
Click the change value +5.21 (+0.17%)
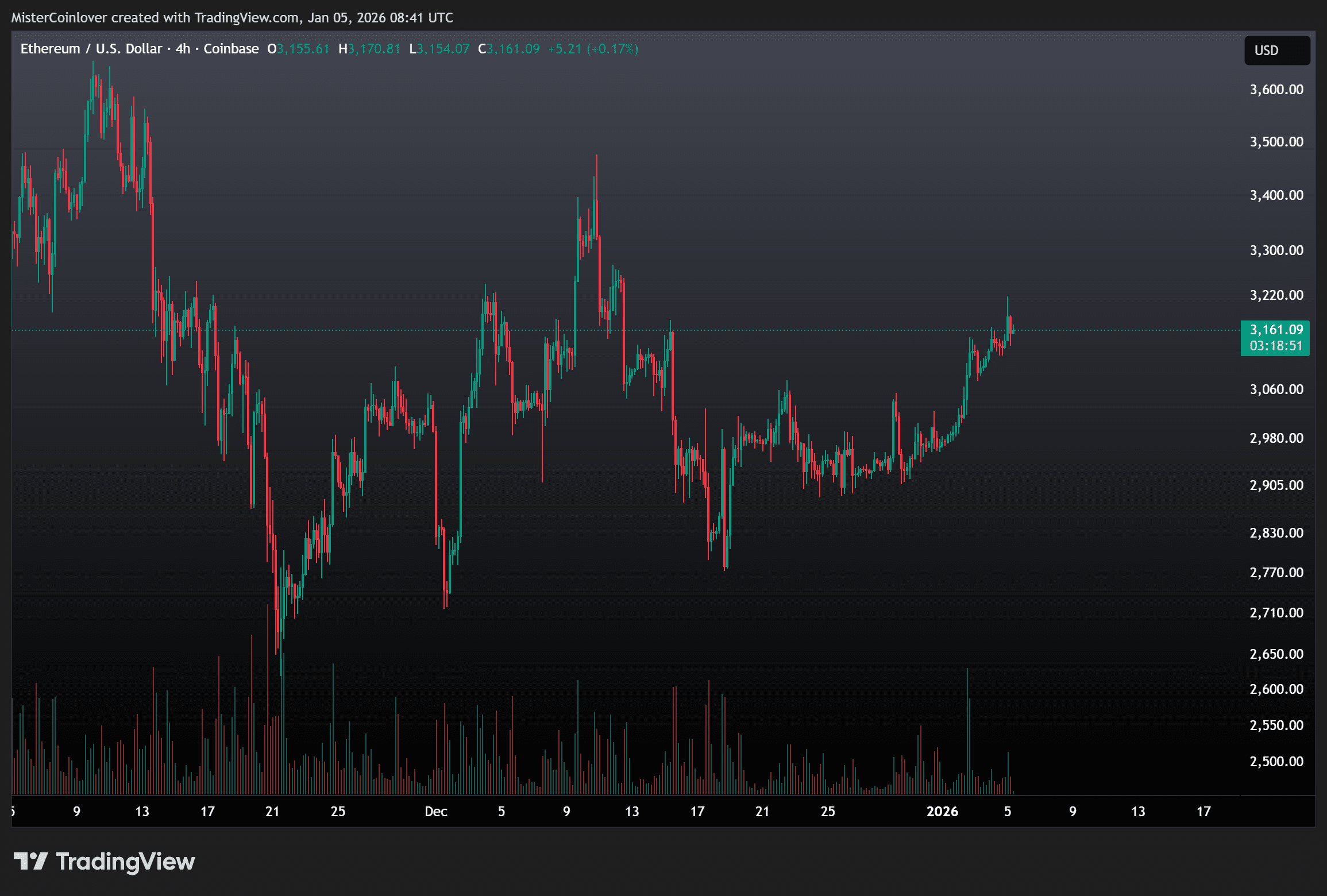click(593, 49)
